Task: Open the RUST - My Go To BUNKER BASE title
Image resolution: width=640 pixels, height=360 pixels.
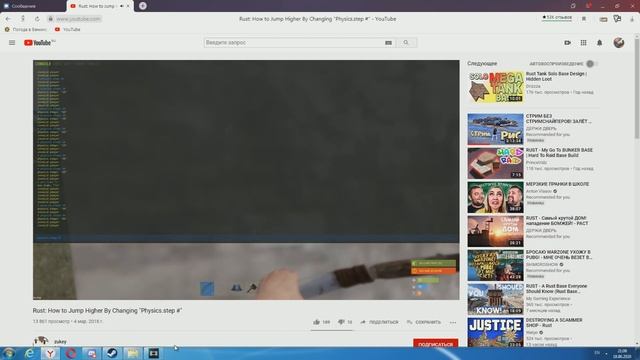Action: pyautogui.click(x=559, y=153)
